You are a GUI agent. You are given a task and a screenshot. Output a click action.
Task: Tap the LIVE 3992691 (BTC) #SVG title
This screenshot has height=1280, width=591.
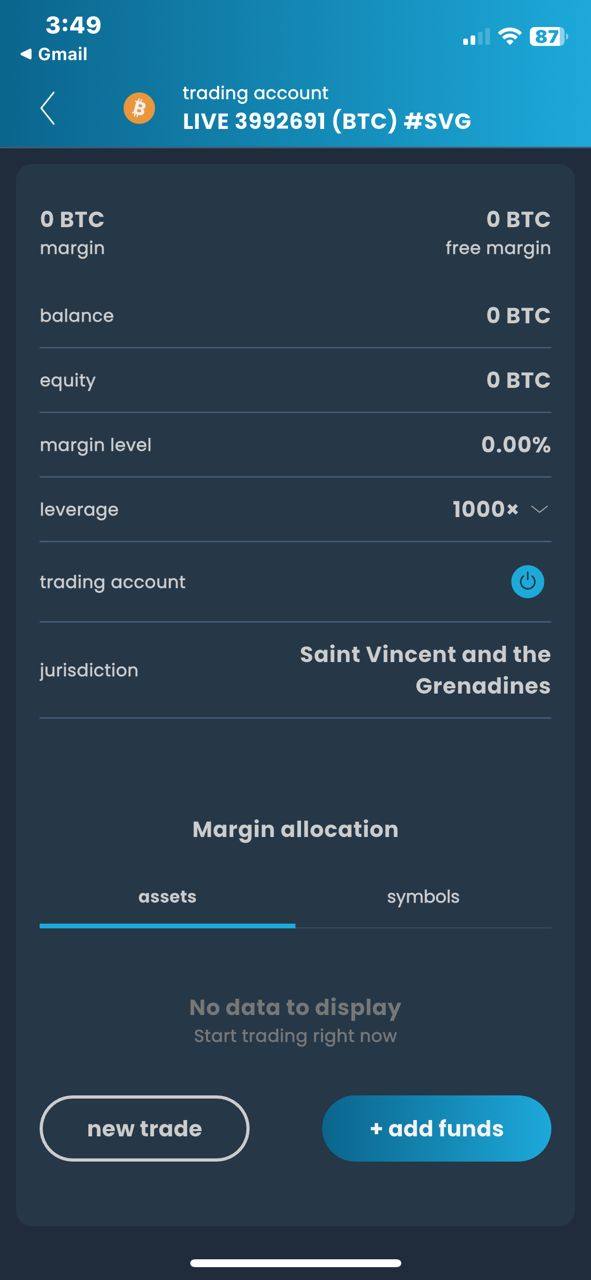[x=326, y=121]
